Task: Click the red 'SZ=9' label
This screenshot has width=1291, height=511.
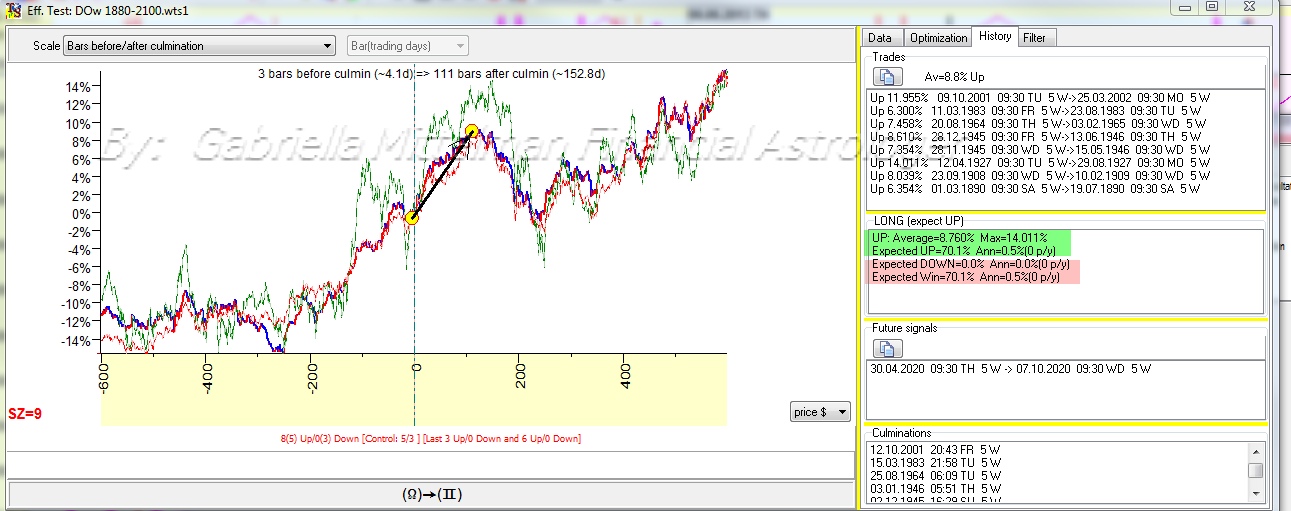Action: point(25,412)
